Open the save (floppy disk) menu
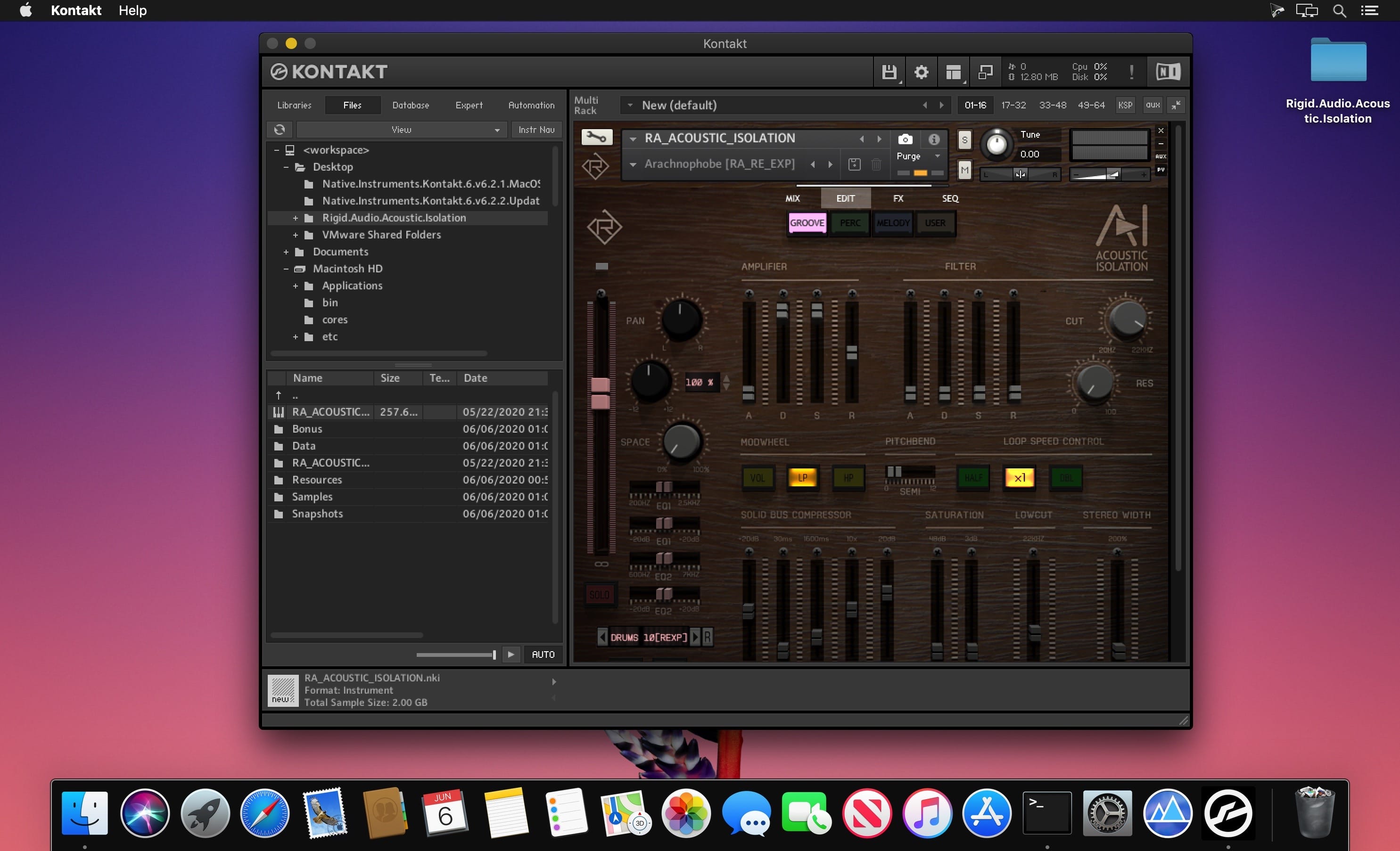 [x=889, y=72]
